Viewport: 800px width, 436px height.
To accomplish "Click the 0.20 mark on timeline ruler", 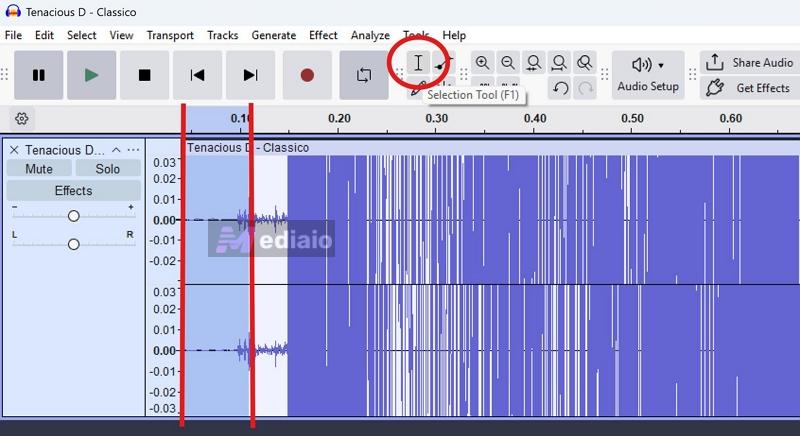I will point(339,118).
